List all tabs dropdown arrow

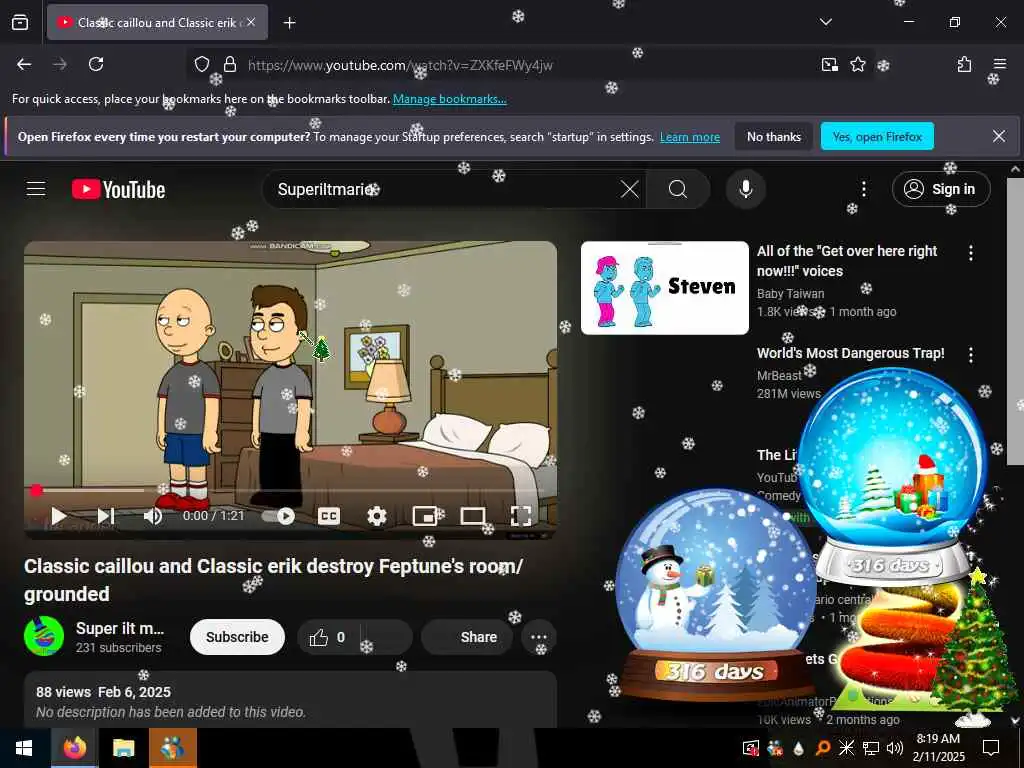coord(825,22)
